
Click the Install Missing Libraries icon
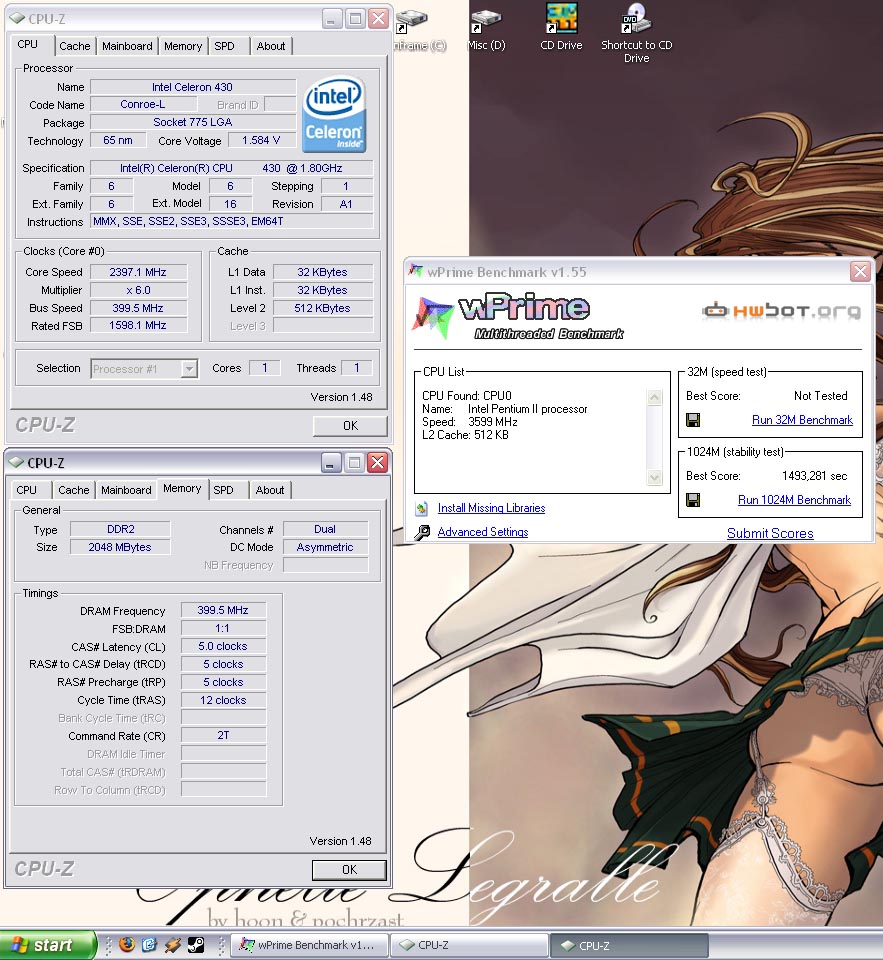coord(422,508)
